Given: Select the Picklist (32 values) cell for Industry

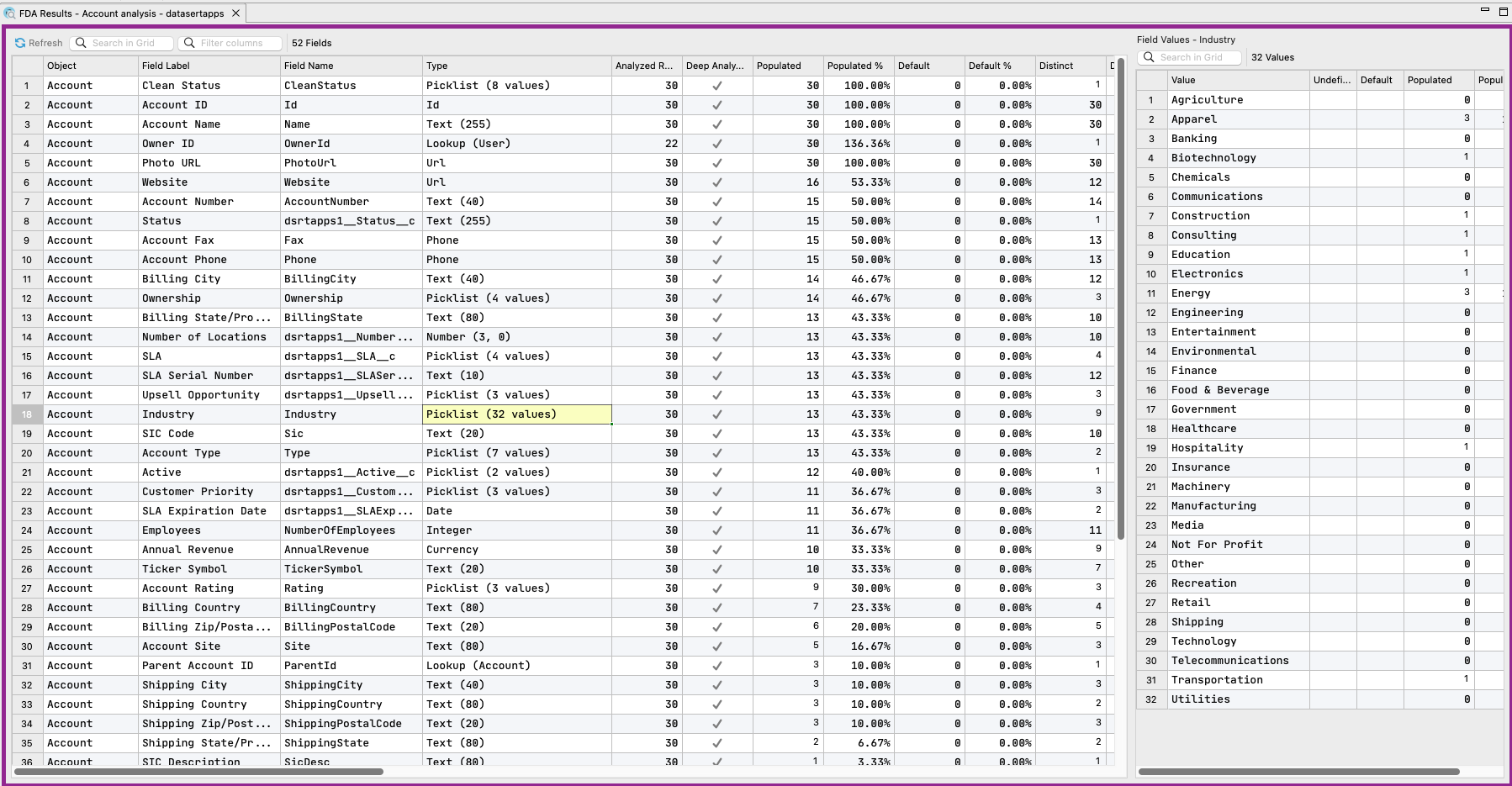Looking at the screenshot, I should click(516, 414).
